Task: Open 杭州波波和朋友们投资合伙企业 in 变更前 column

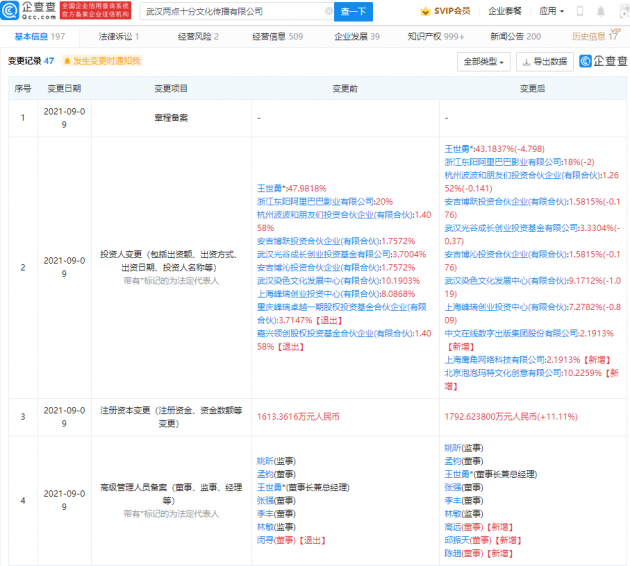Action: coord(335,215)
